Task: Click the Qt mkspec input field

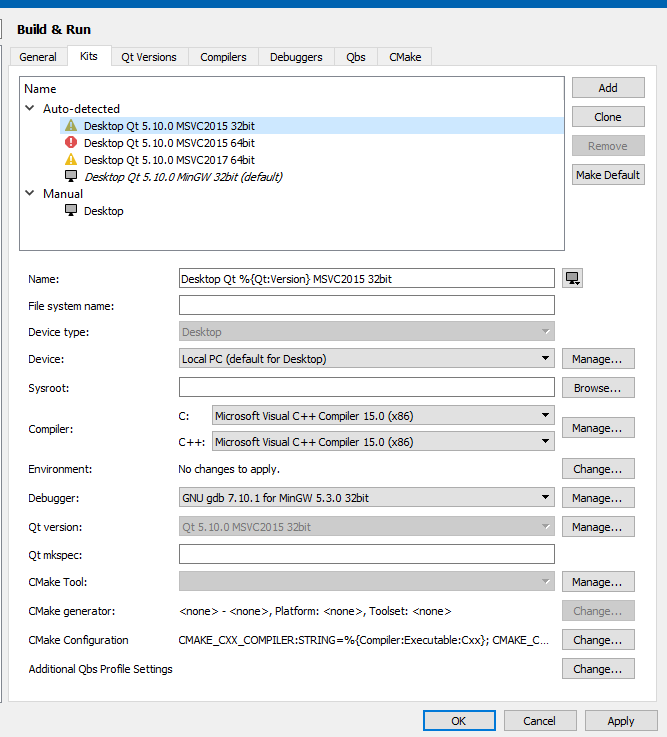Action: [367, 554]
